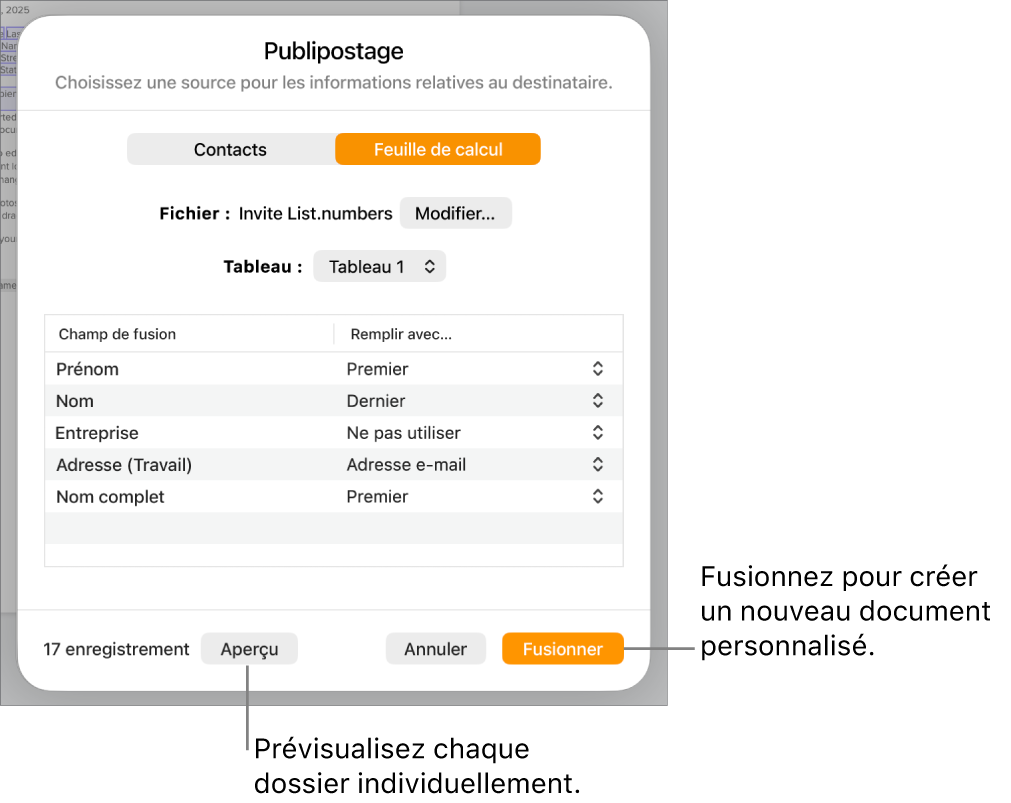The image size is (1011, 803).
Task: Click the Remplir avec column header
Action: [x=400, y=333]
